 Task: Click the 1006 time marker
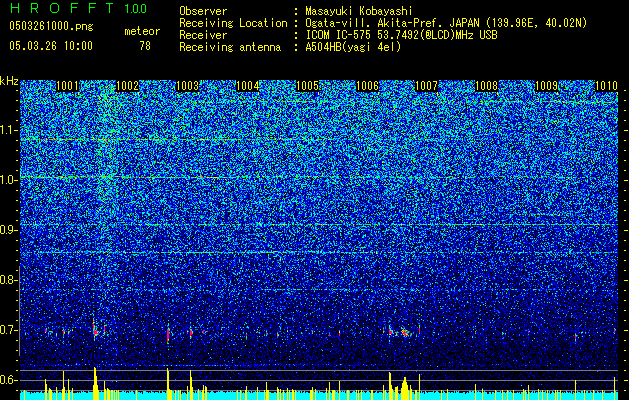(367, 86)
